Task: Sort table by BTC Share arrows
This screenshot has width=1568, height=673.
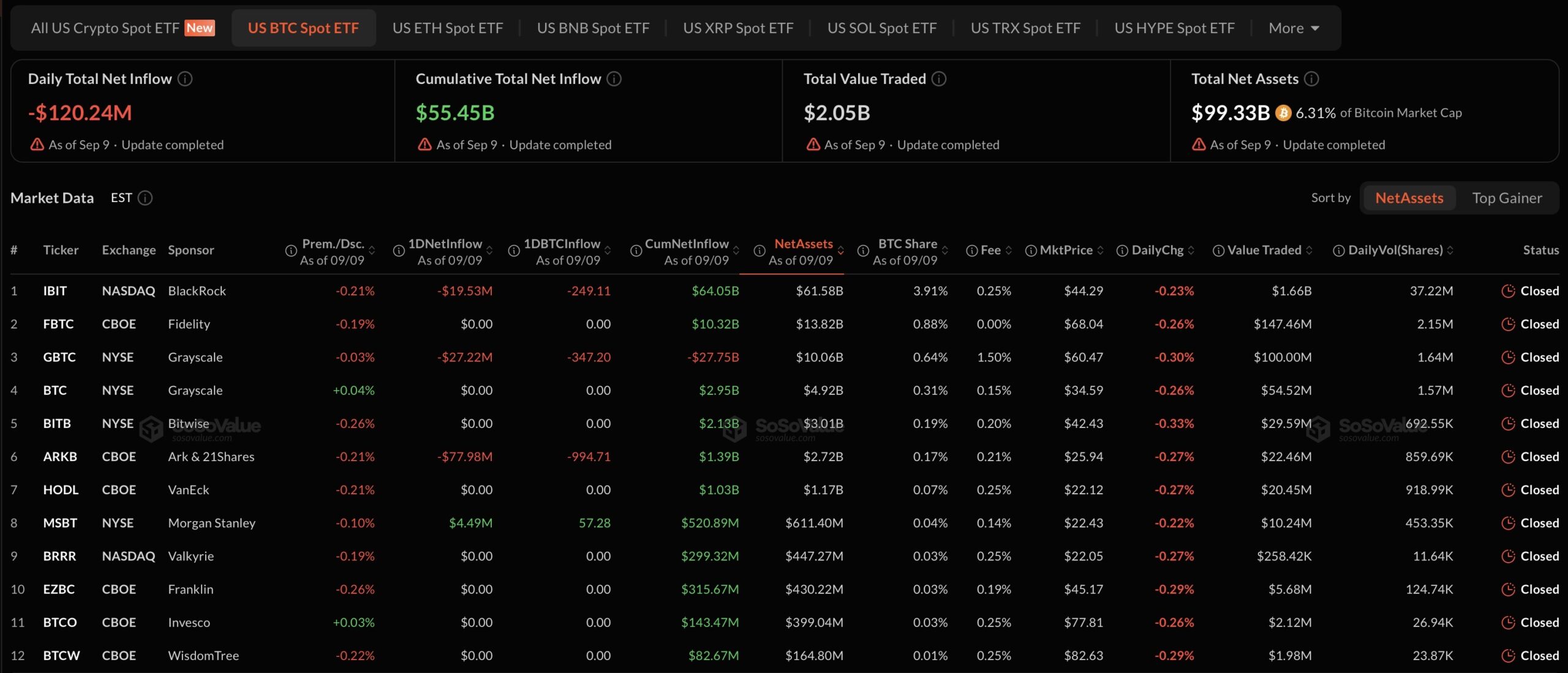Action: click(945, 250)
